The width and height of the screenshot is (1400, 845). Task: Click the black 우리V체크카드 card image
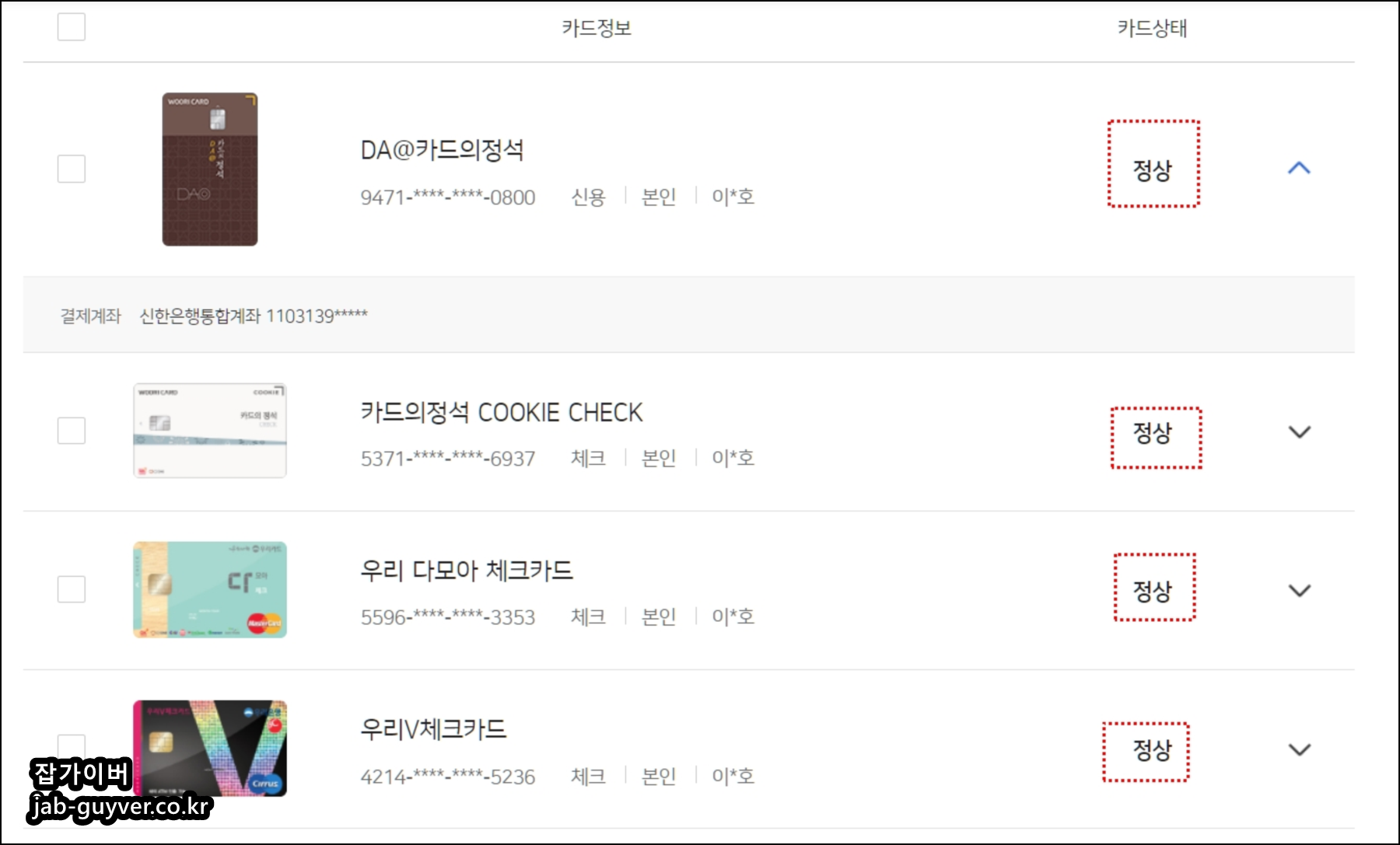click(x=210, y=749)
